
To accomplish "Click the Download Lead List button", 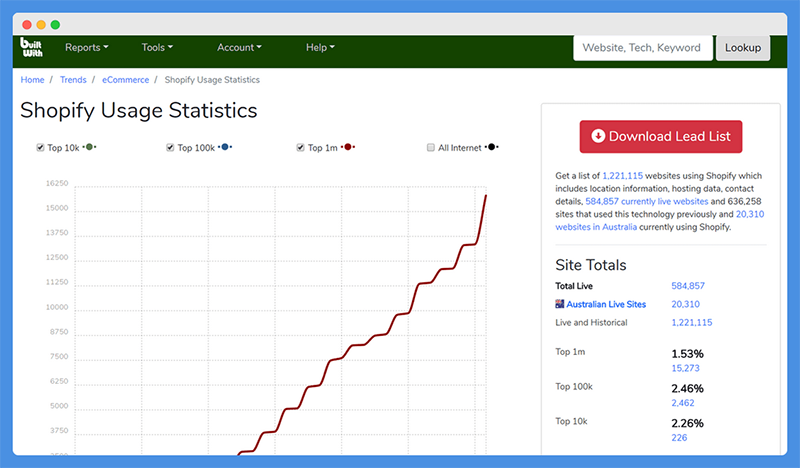I will pos(661,136).
